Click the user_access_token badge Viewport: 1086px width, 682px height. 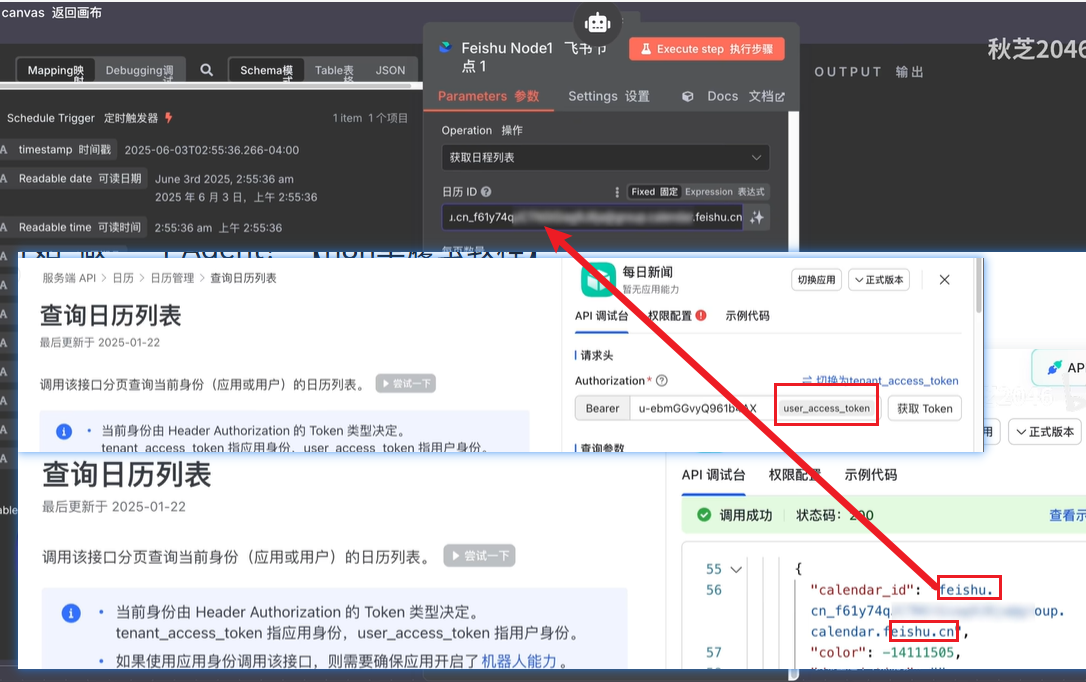[826, 409]
